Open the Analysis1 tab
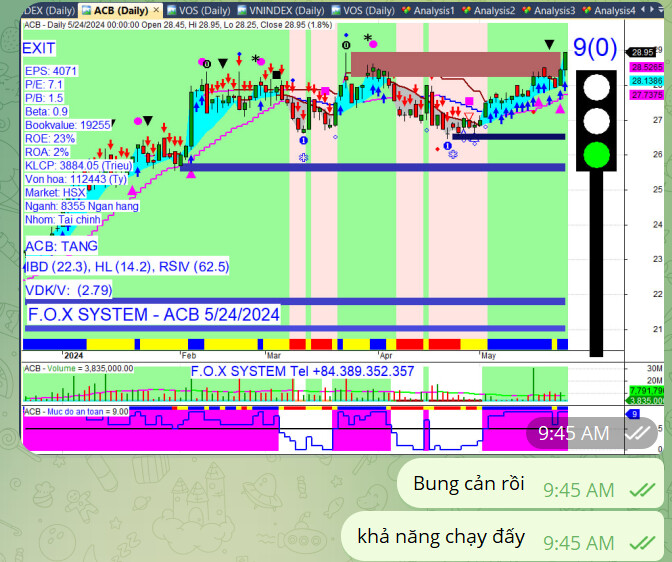Image resolution: width=672 pixels, height=562 pixels. click(428, 10)
